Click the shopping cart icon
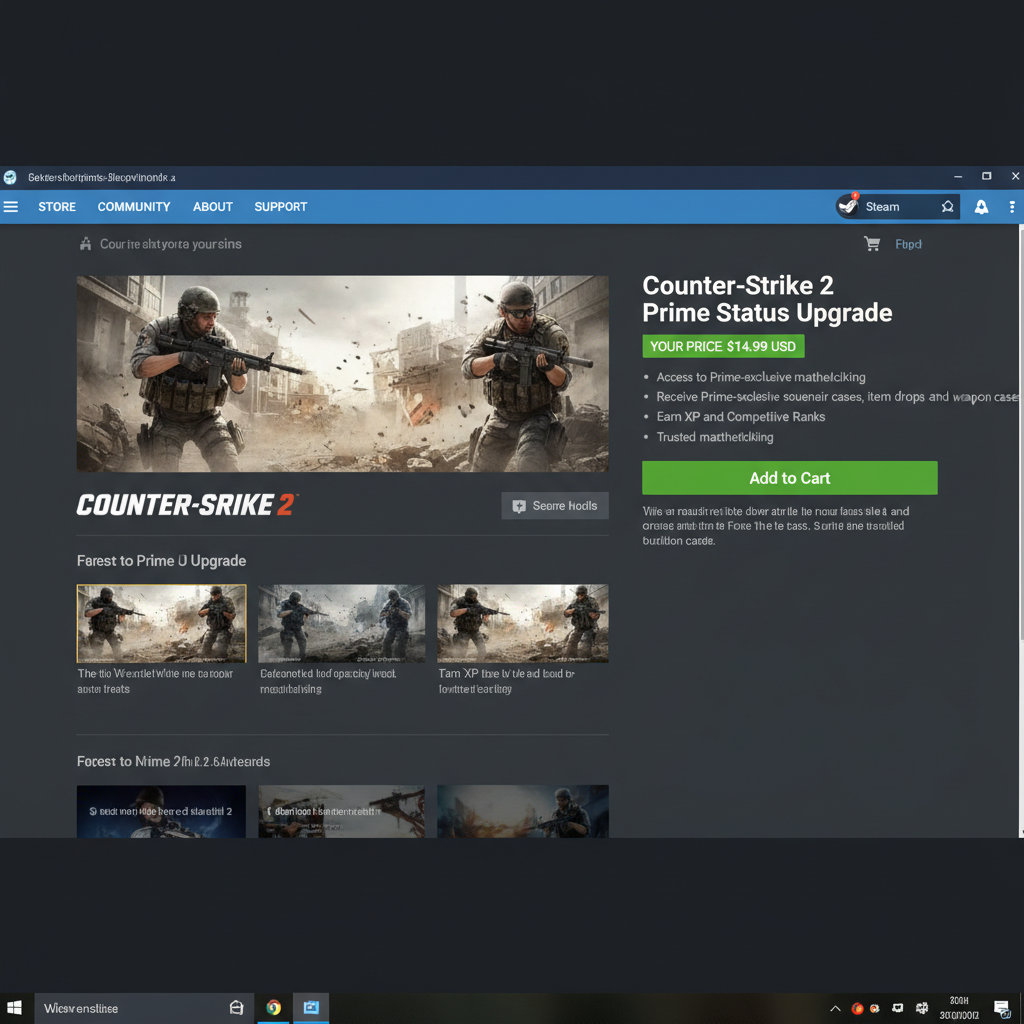 (872, 244)
